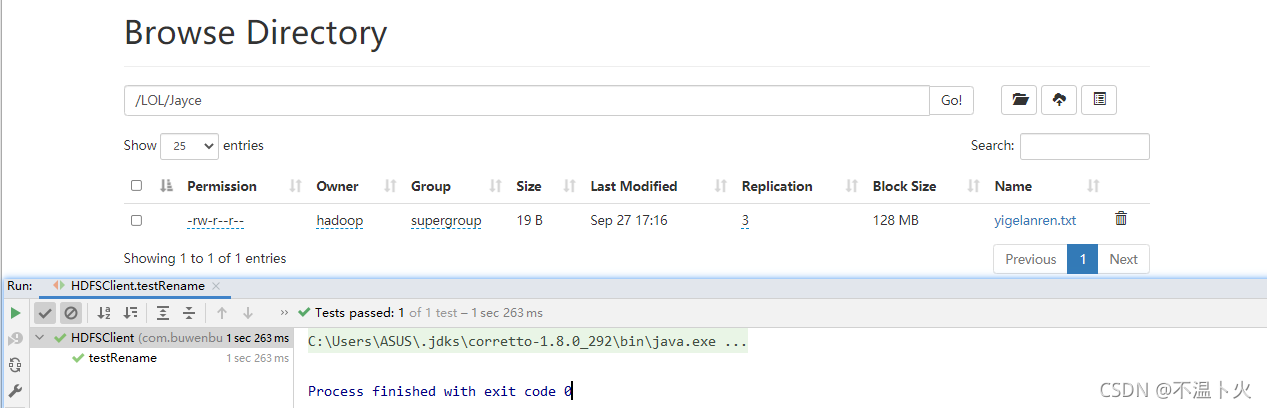Click Toggle auto-test circular icon
This screenshot has width=1267, height=408.
(15, 365)
